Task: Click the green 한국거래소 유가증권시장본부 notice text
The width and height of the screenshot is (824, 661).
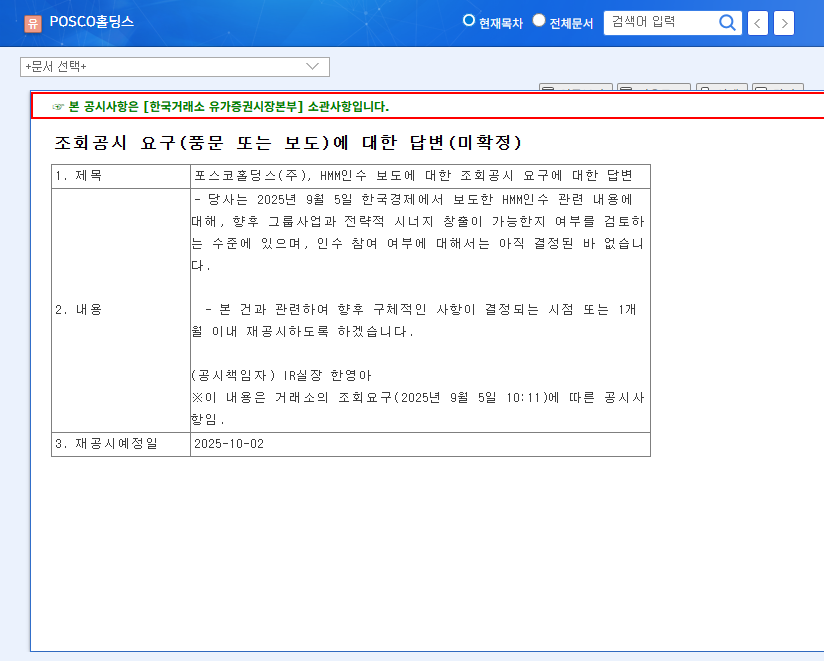Action: pyautogui.click(x=229, y=107)
